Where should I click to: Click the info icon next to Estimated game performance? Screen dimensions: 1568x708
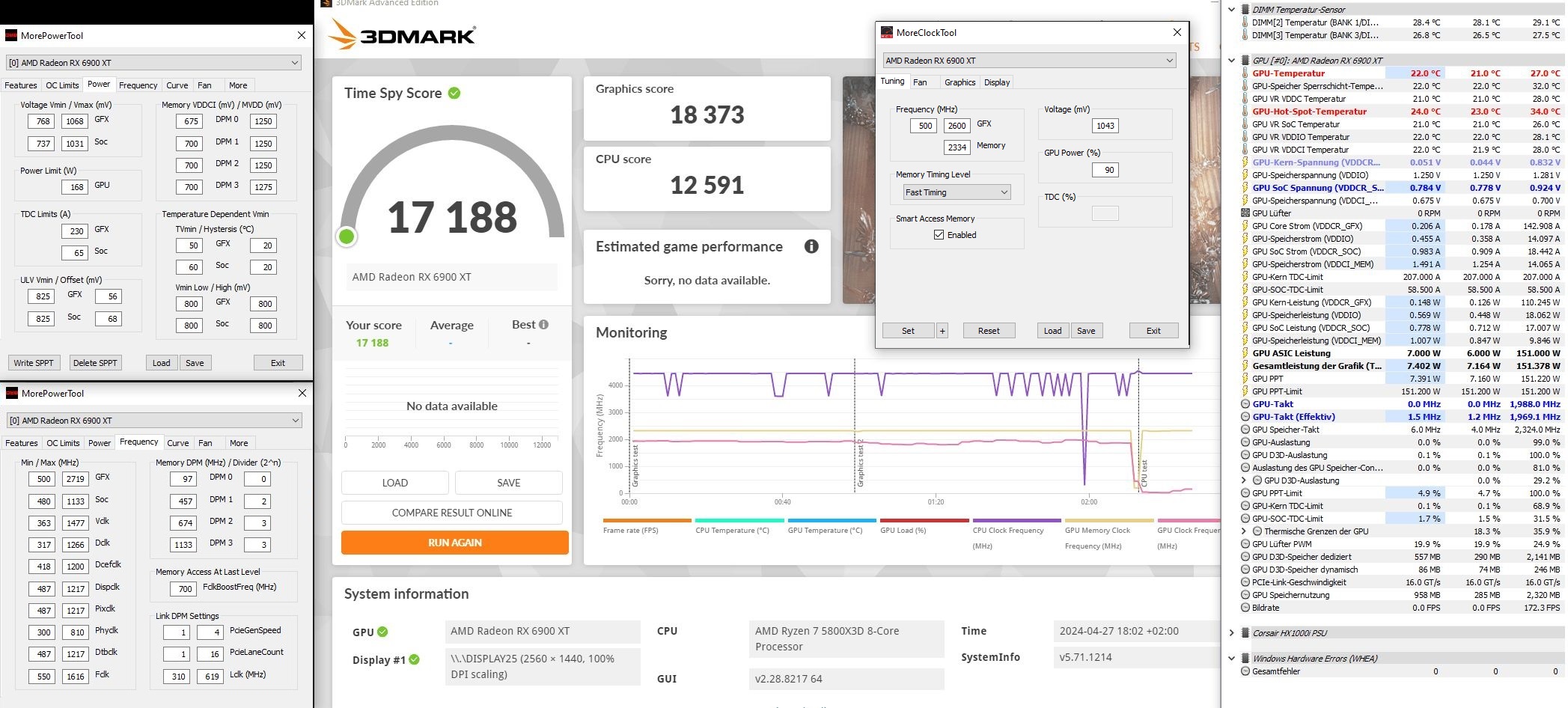(811, 246)
